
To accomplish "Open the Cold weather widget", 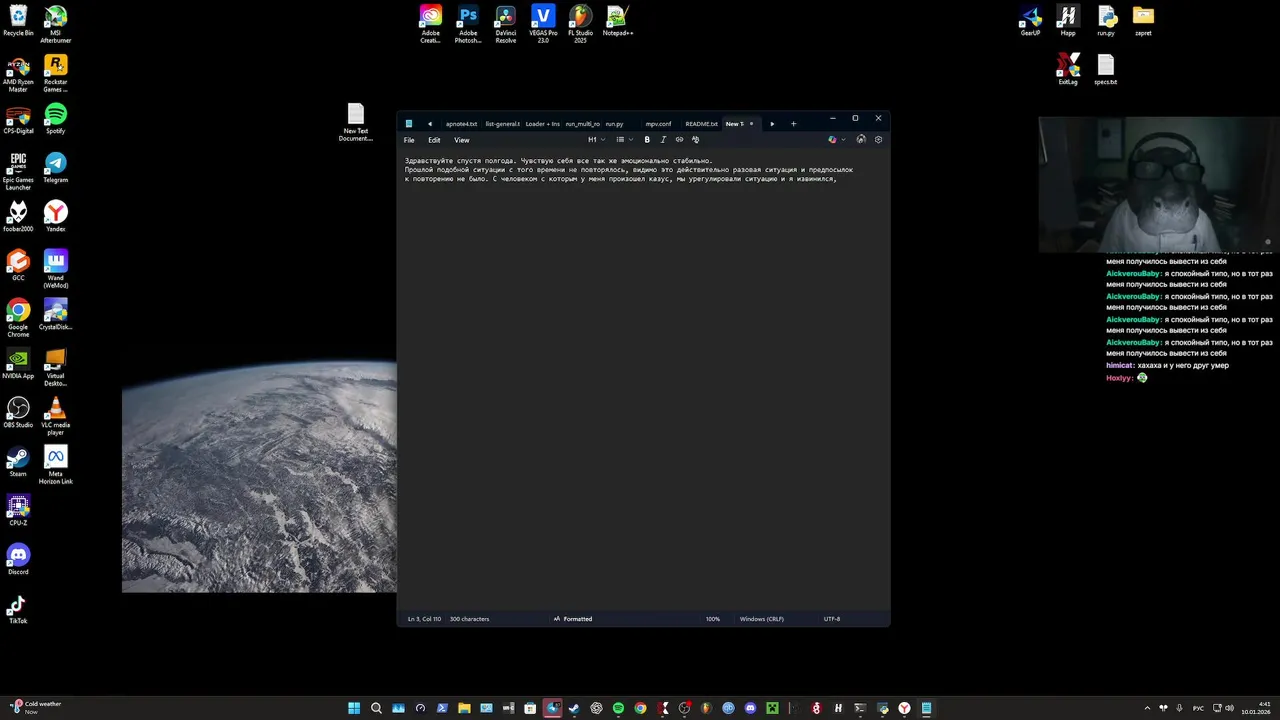I will tap(36, 707).
